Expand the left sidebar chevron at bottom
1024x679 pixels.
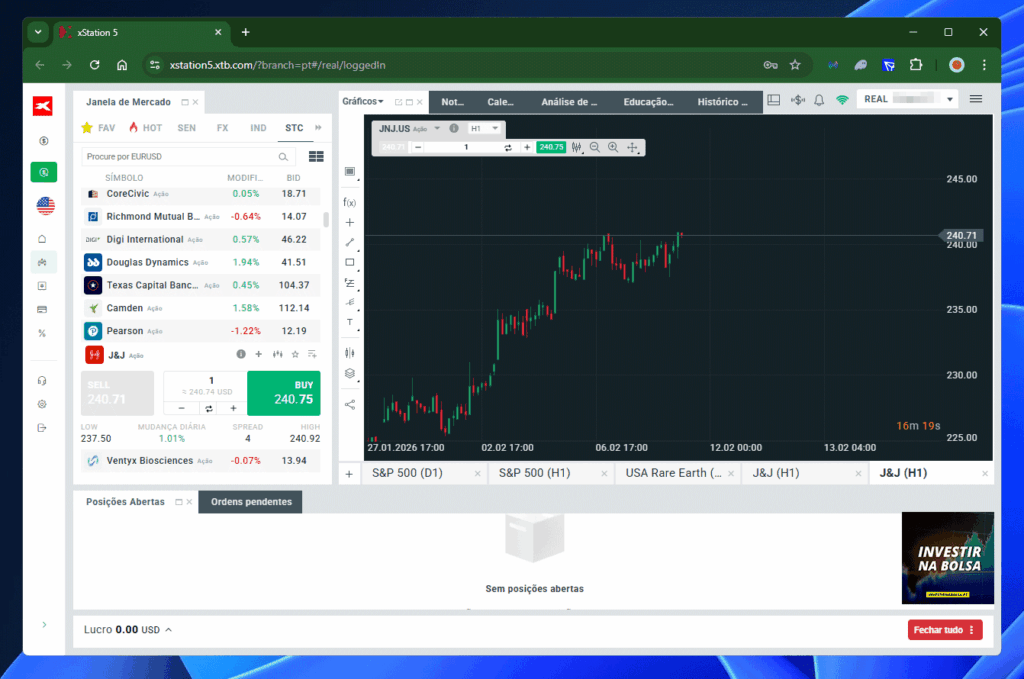(44, 625)
